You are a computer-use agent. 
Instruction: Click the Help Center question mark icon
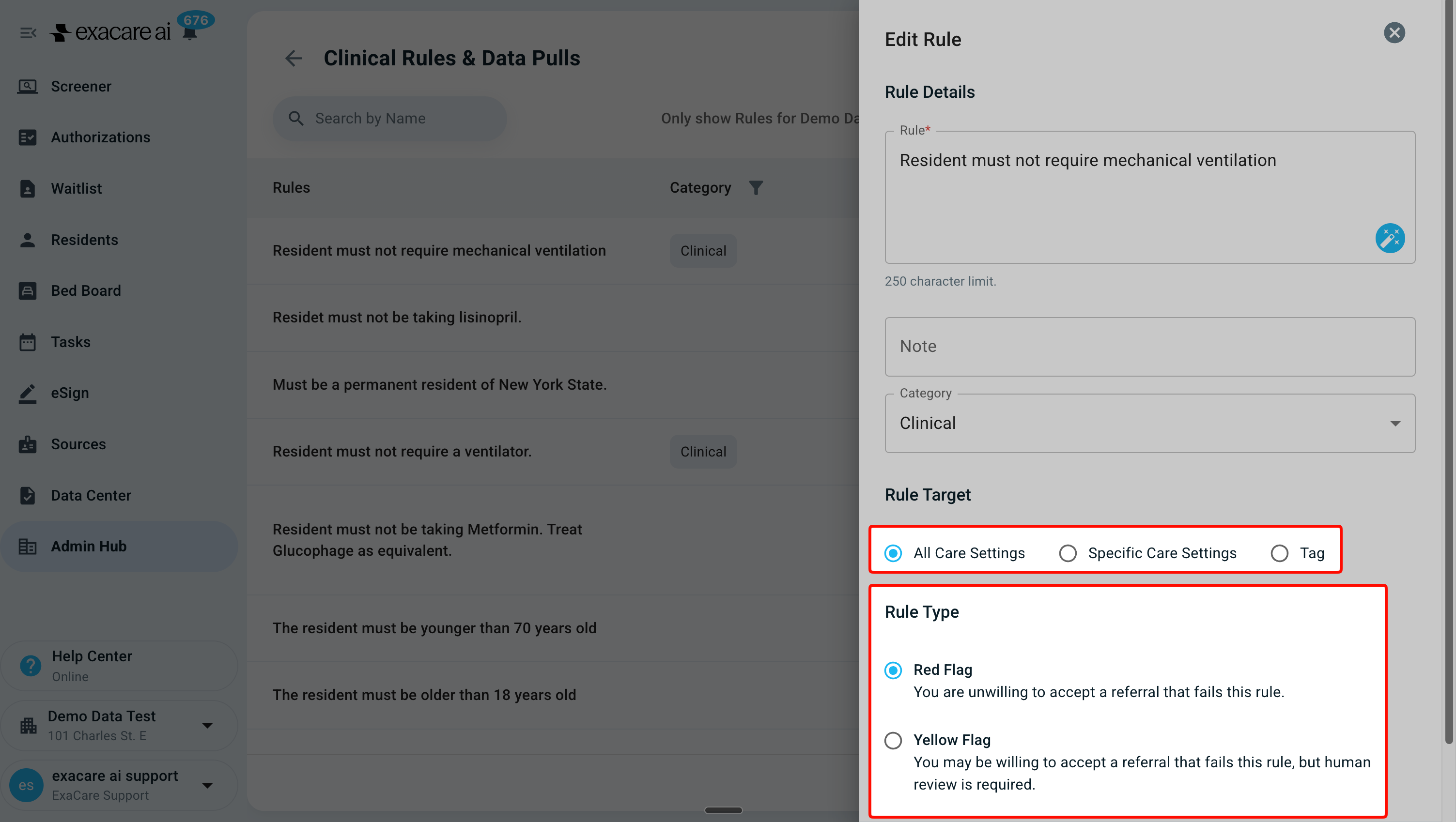coord(31,666)
